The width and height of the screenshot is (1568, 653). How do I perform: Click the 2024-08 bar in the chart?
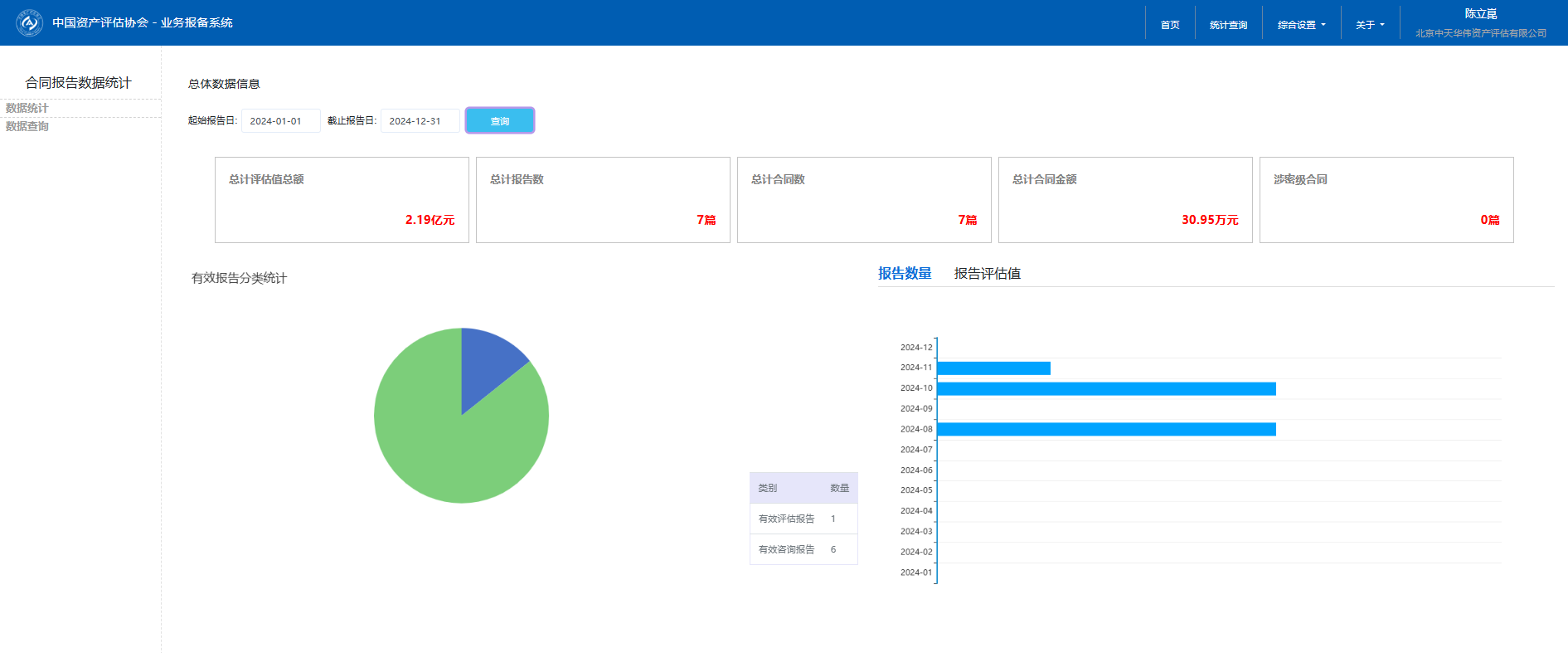1106,429
